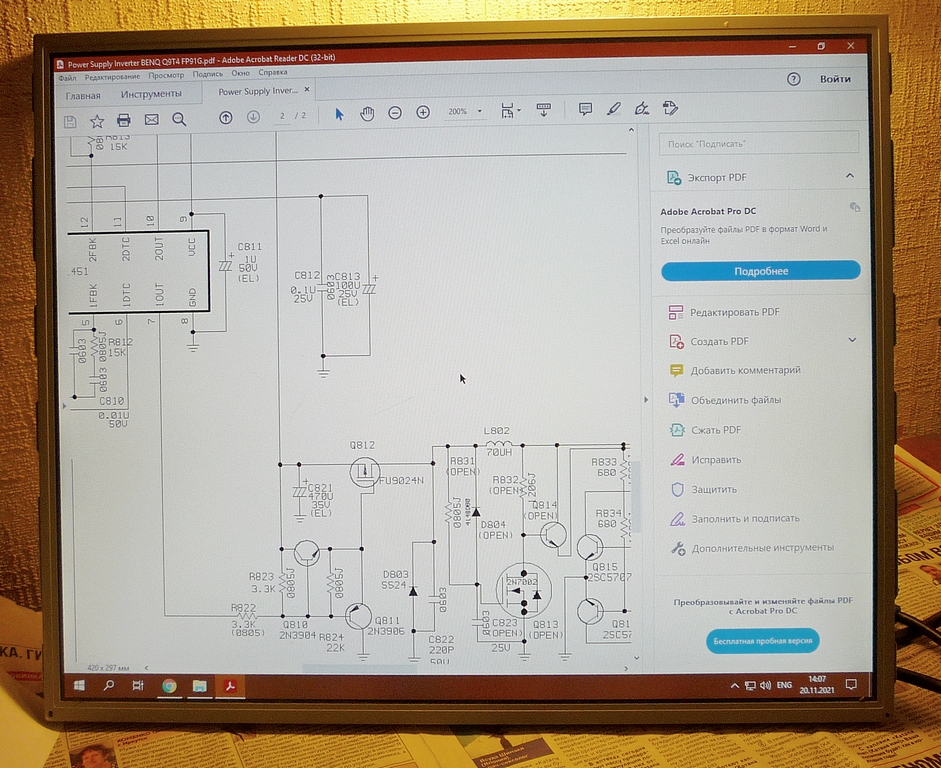Image resolution: width=941 pixels, height=768 pixels.
Task: Collapse the Экспорт PDF section
Action: pyautogui.click(x=850, y=176)
